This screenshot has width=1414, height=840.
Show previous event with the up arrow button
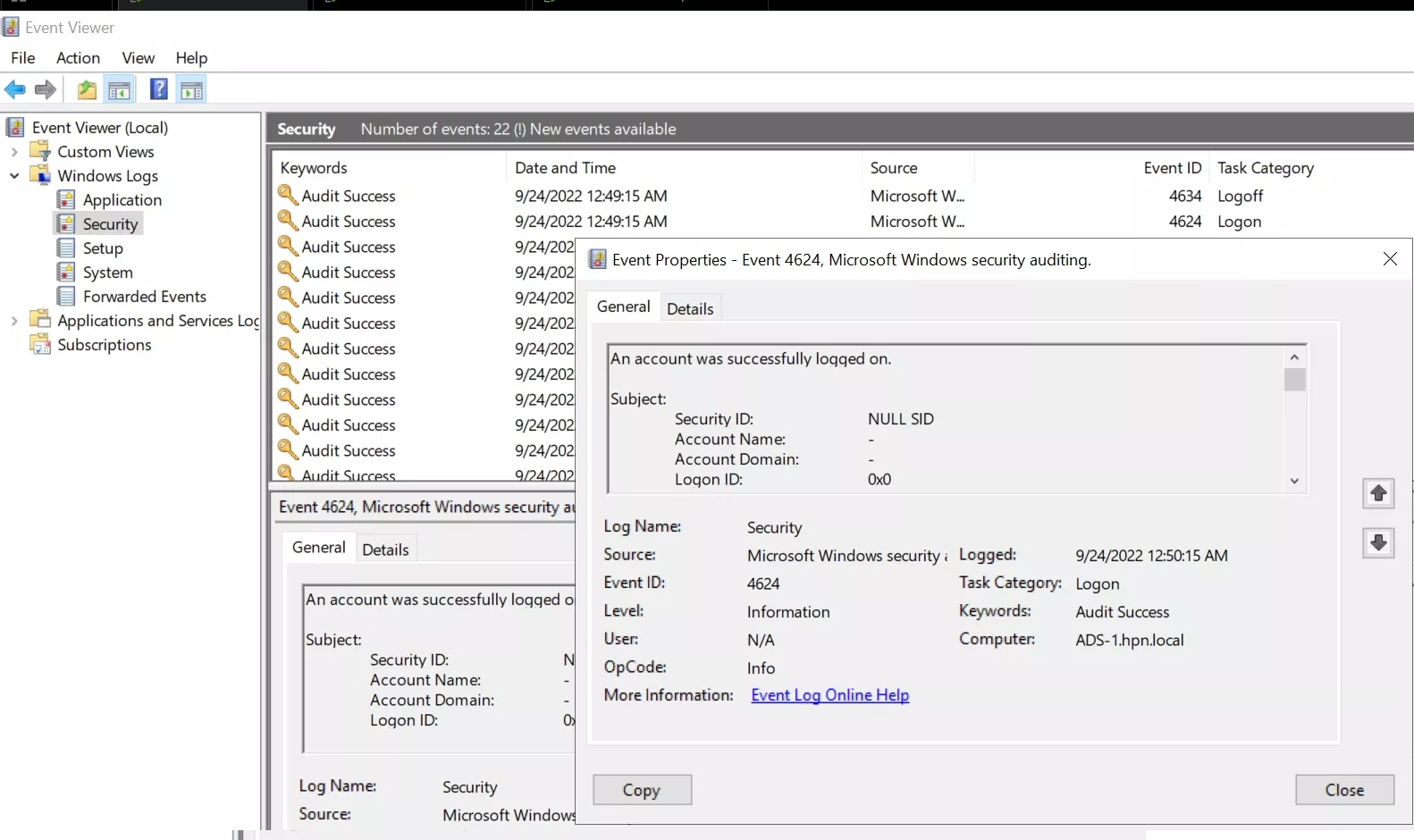point(1378,493)
